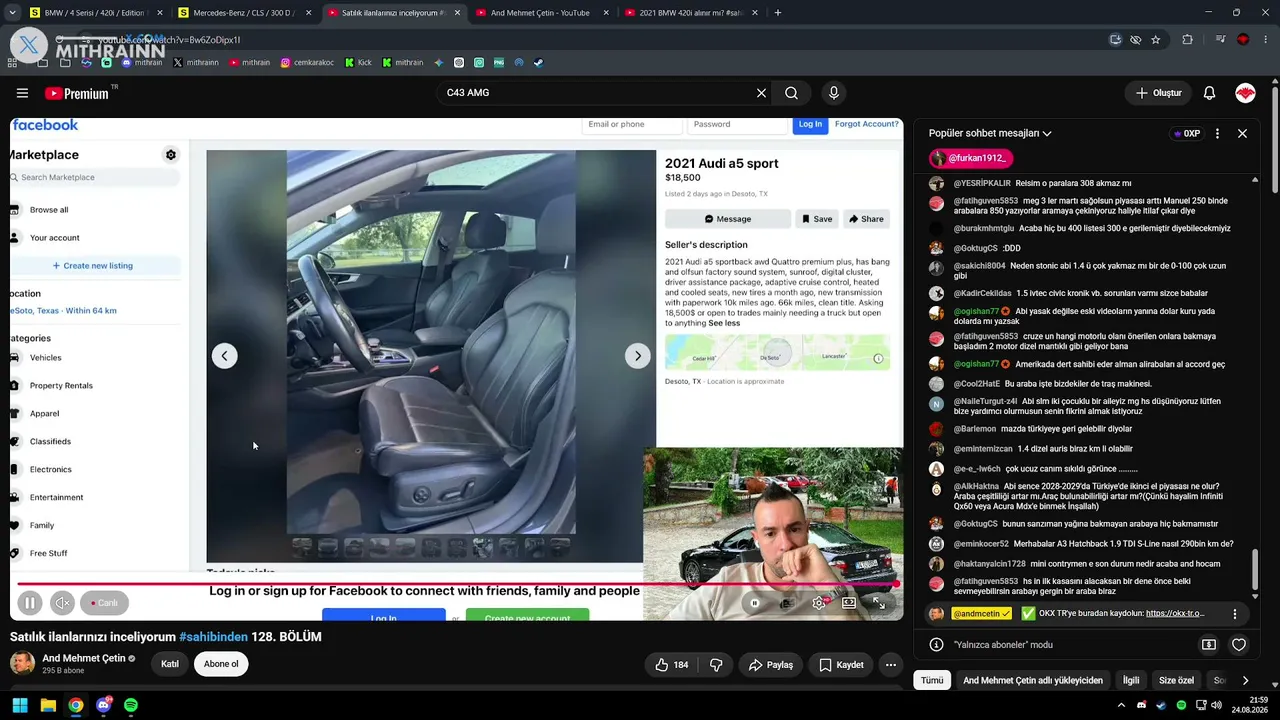The width and height of the screenshot is (1280, 720).
Task: Open live chat options menu
Action: [x=1217, y=133]
